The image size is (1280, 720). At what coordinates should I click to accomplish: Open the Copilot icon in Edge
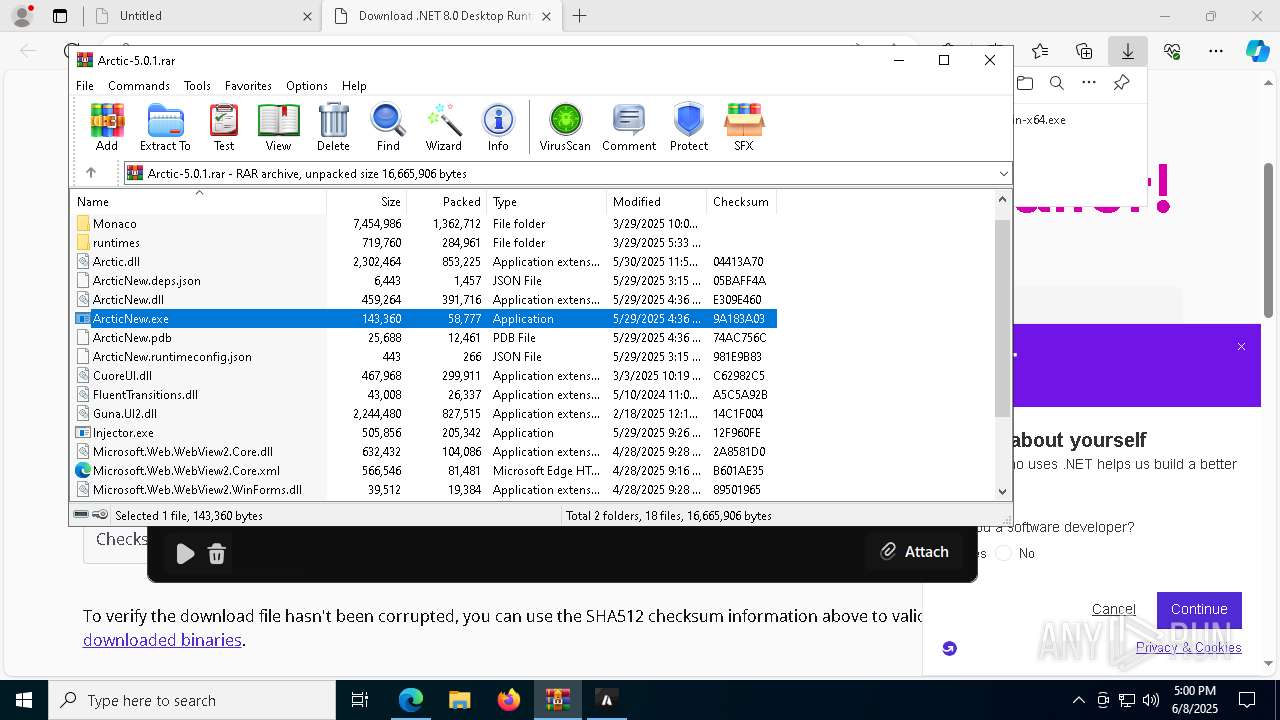(1257, 51)
